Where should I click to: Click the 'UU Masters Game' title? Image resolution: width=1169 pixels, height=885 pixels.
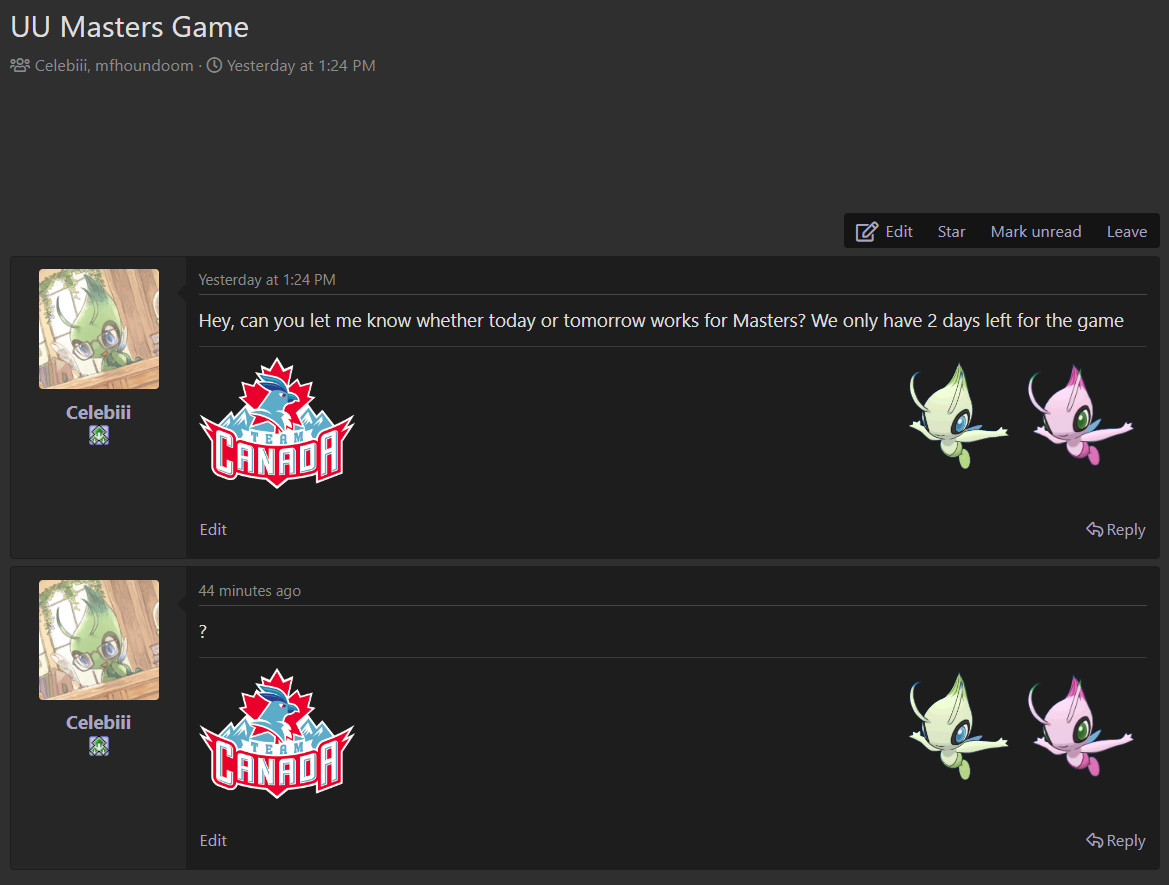point(130,28)
